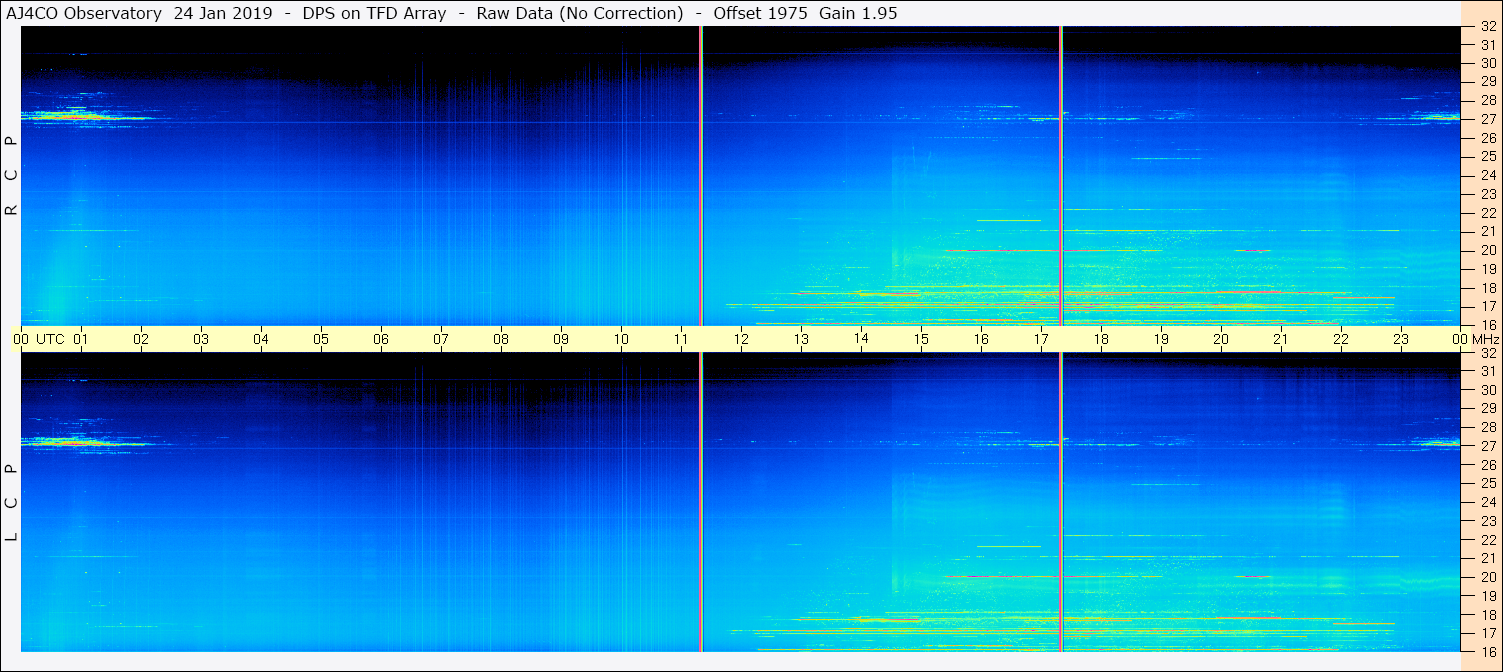The image size is (1503, 672).
Task: Click the '32' MHz label of the RCP panel
Action: tap(1487, 27)
